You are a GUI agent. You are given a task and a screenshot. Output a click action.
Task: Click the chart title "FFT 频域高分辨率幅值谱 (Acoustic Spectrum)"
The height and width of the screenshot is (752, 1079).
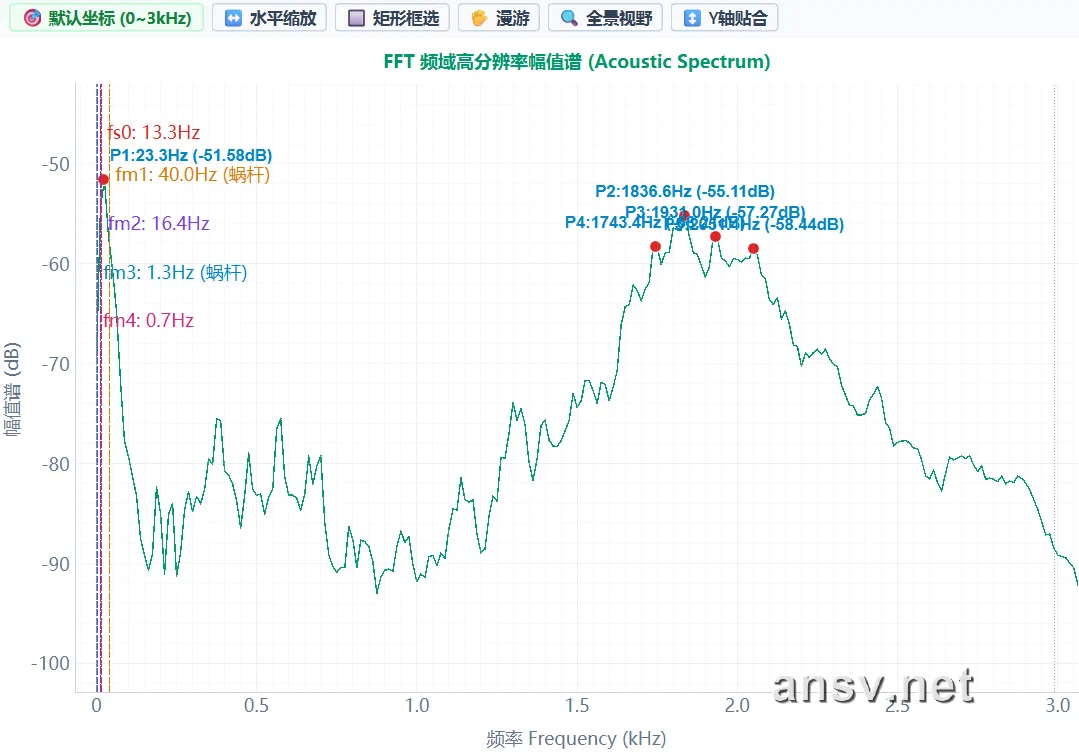tap(577, 61)
